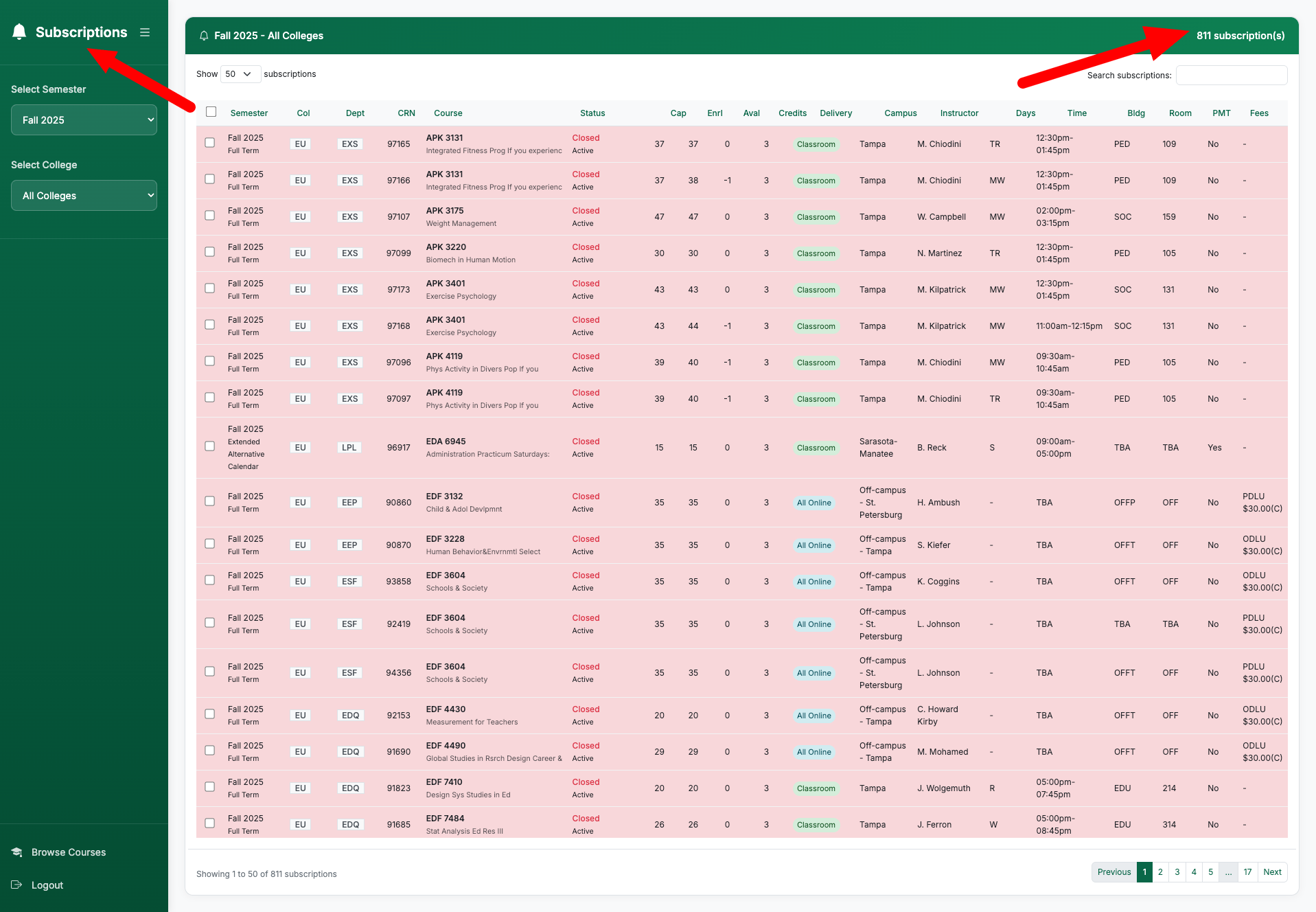The image size is (1316, 912).
Task: Click 'EDF 4490' Global Studies course title
Action: pos(446,746)
